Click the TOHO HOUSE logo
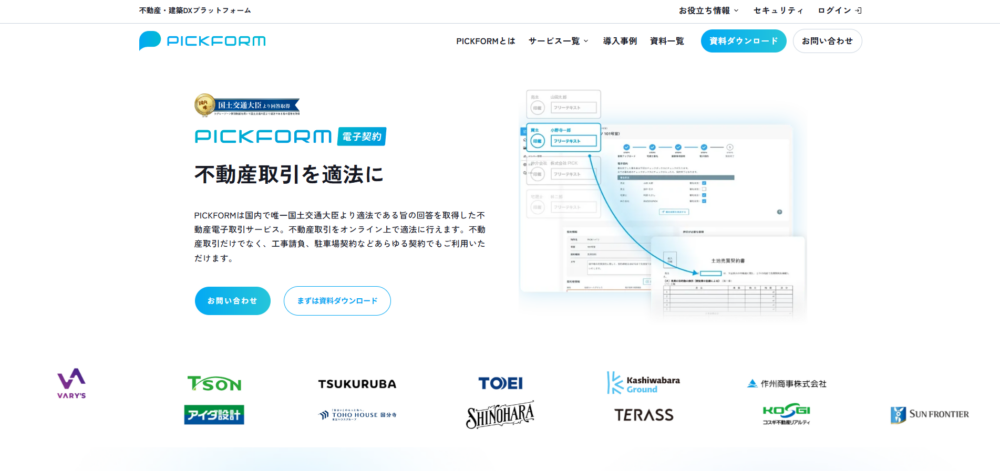 [x=357, y=415]
